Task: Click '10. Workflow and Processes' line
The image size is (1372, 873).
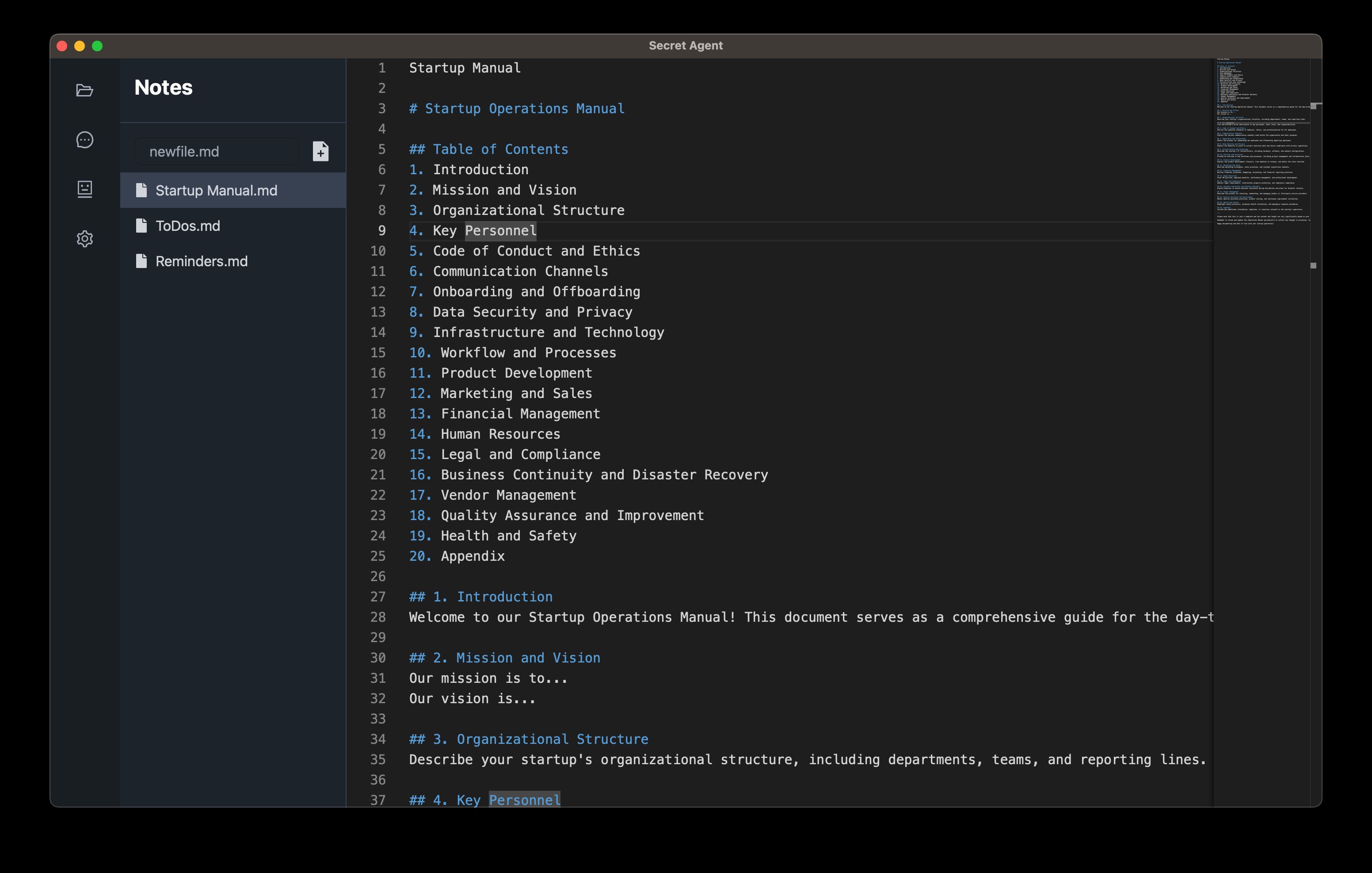Action: (513, 352)
